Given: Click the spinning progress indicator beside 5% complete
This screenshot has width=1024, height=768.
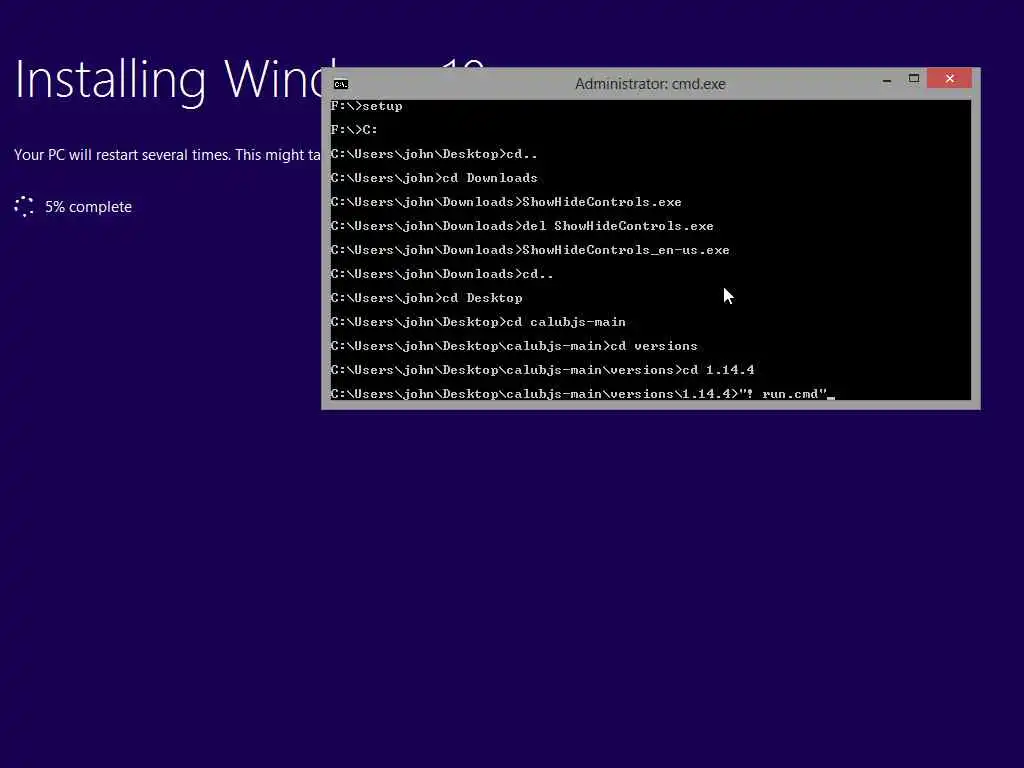Looking at the screenshot, I should point(24,206).
